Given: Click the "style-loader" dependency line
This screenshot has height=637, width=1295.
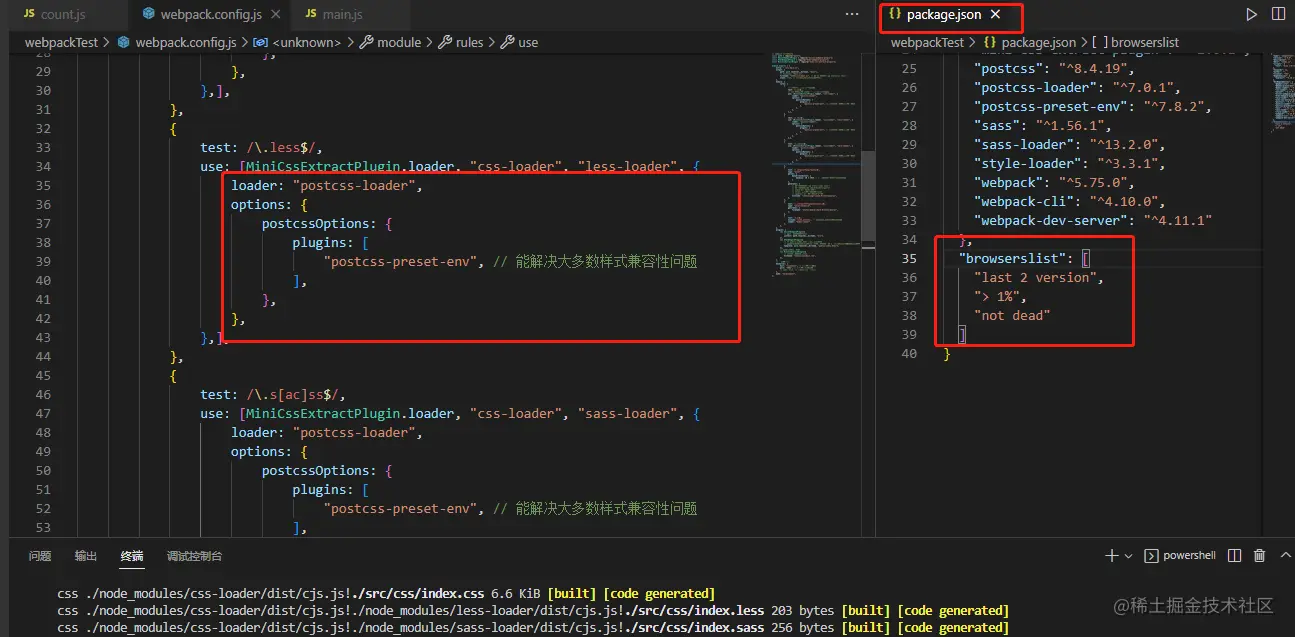Looking at the screenshot, I should pos(1069,163).
